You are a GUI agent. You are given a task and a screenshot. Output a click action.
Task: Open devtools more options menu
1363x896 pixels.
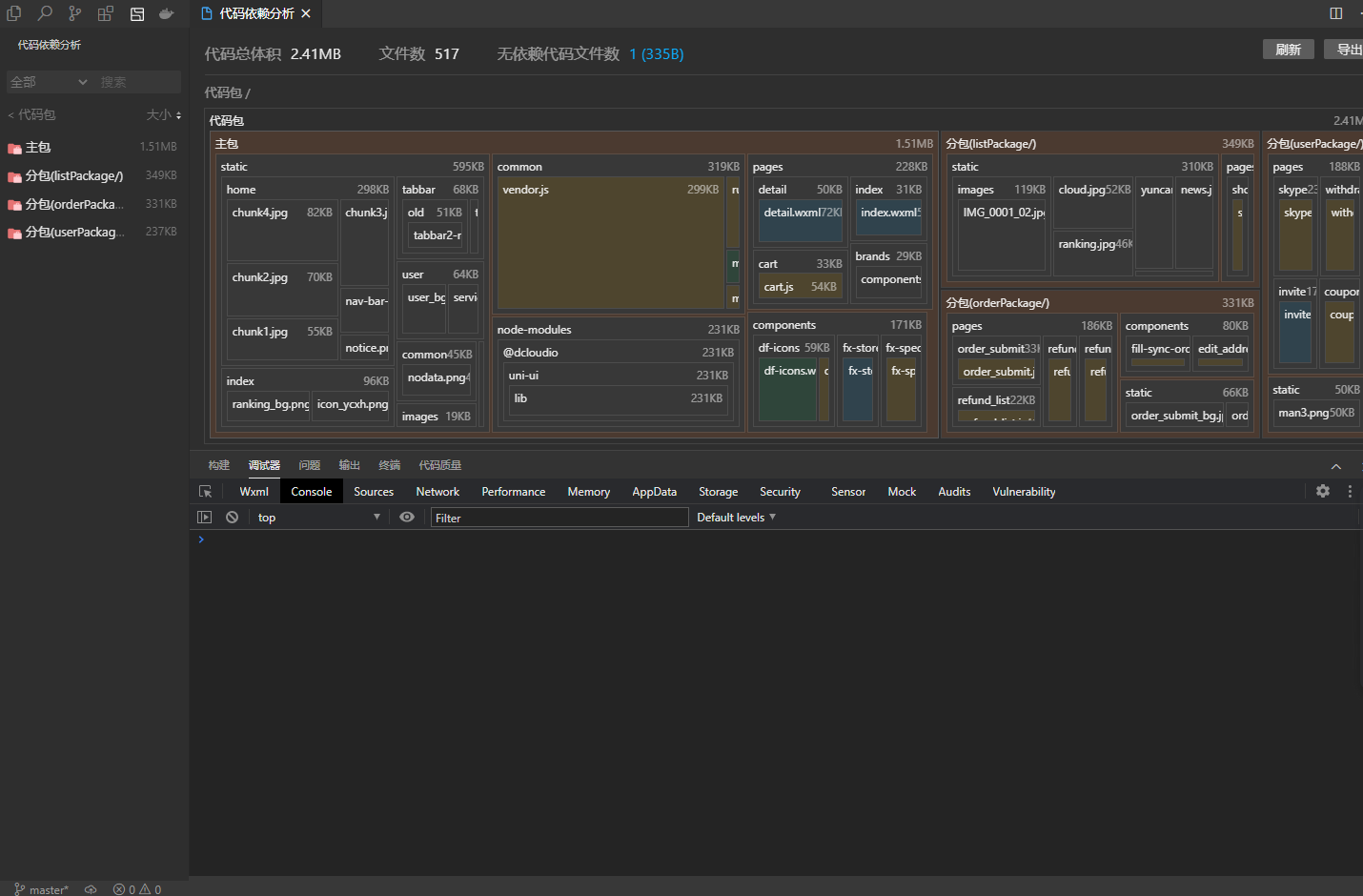pyautogui.click(x=1350, y=491)
